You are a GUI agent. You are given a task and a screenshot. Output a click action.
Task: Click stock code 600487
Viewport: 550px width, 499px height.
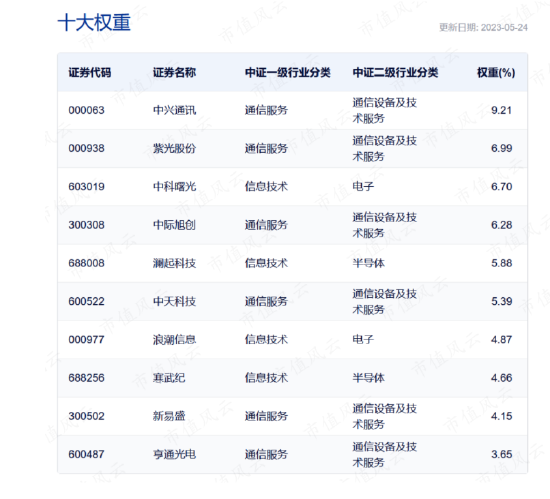pos(87,454)
